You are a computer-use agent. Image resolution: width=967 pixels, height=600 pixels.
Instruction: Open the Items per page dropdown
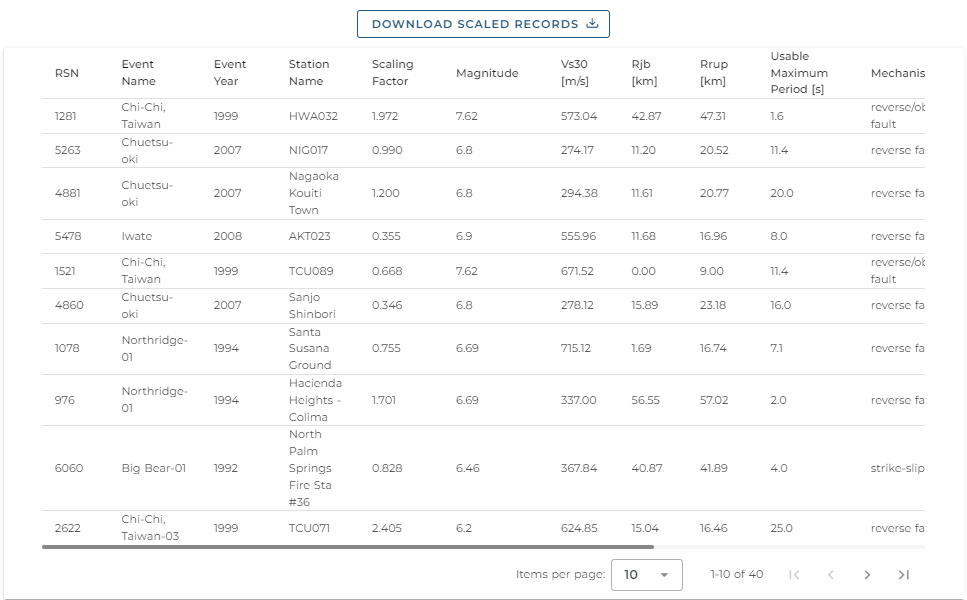click(646, 575)
